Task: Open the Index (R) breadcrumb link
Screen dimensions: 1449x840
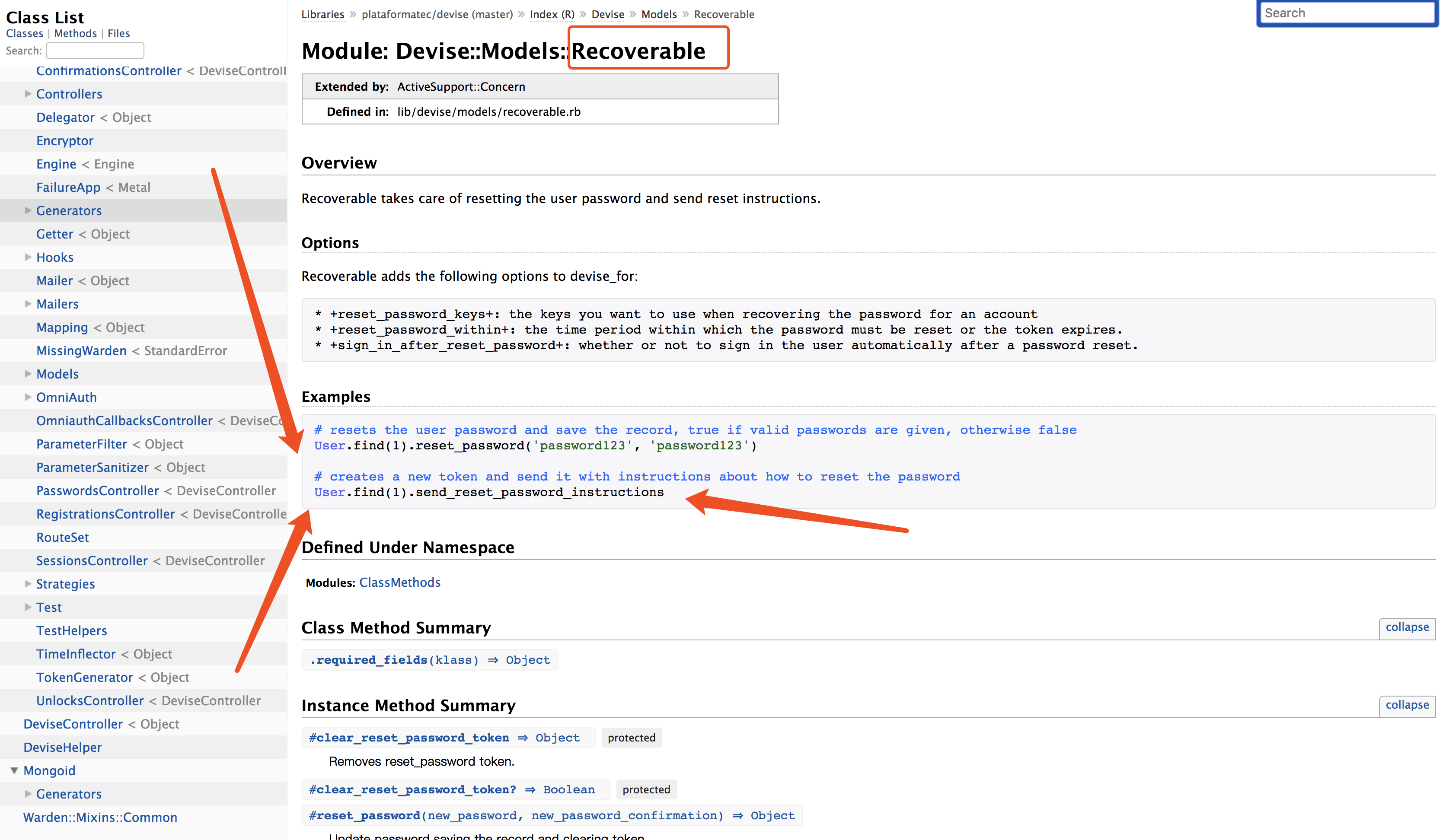Action: coord(552,14)
